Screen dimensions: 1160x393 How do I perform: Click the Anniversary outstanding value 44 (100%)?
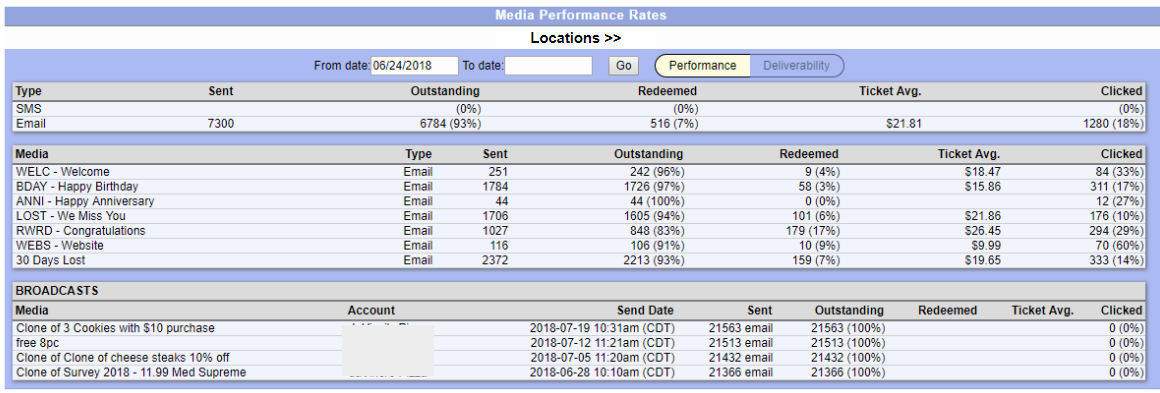click(x=654, y=201)
